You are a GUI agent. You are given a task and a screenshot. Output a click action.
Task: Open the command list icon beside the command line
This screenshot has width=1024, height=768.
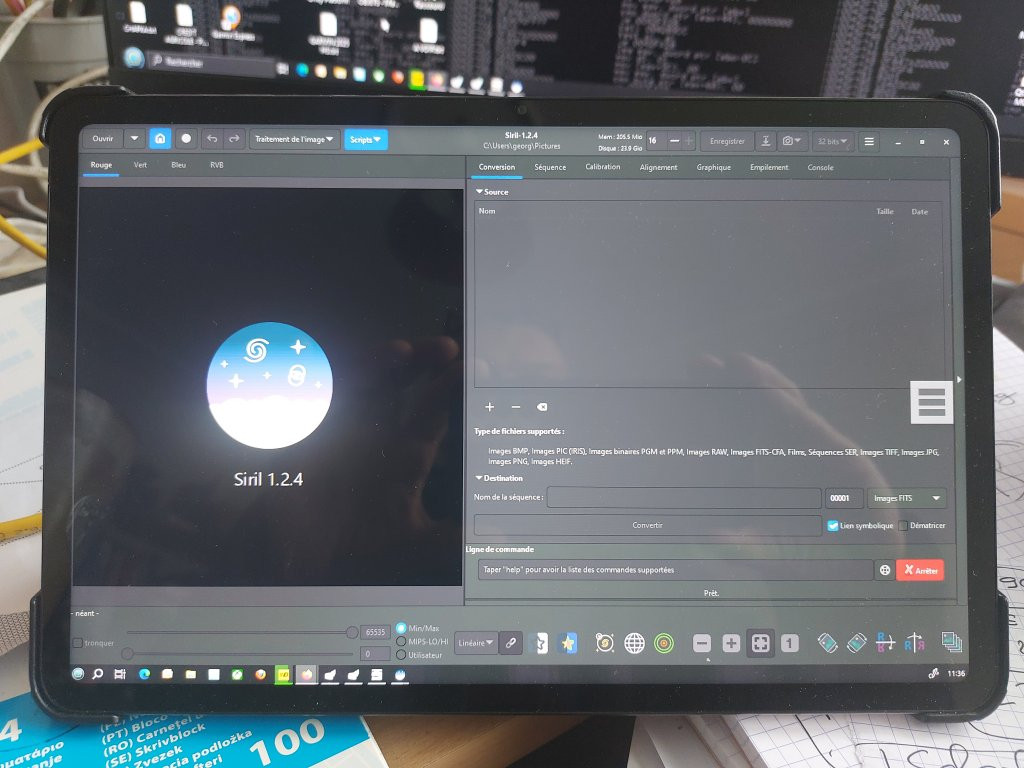(885, 570)
